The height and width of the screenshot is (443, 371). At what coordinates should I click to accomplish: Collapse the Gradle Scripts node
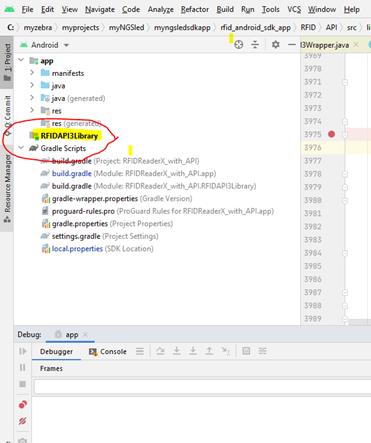[x=21, y=148]
